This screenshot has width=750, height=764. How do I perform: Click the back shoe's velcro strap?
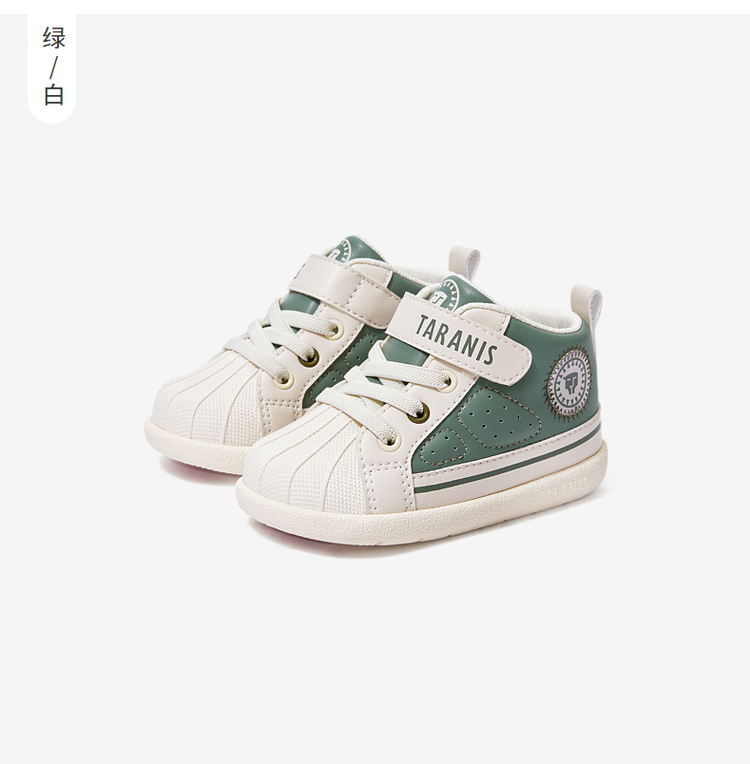336,284
